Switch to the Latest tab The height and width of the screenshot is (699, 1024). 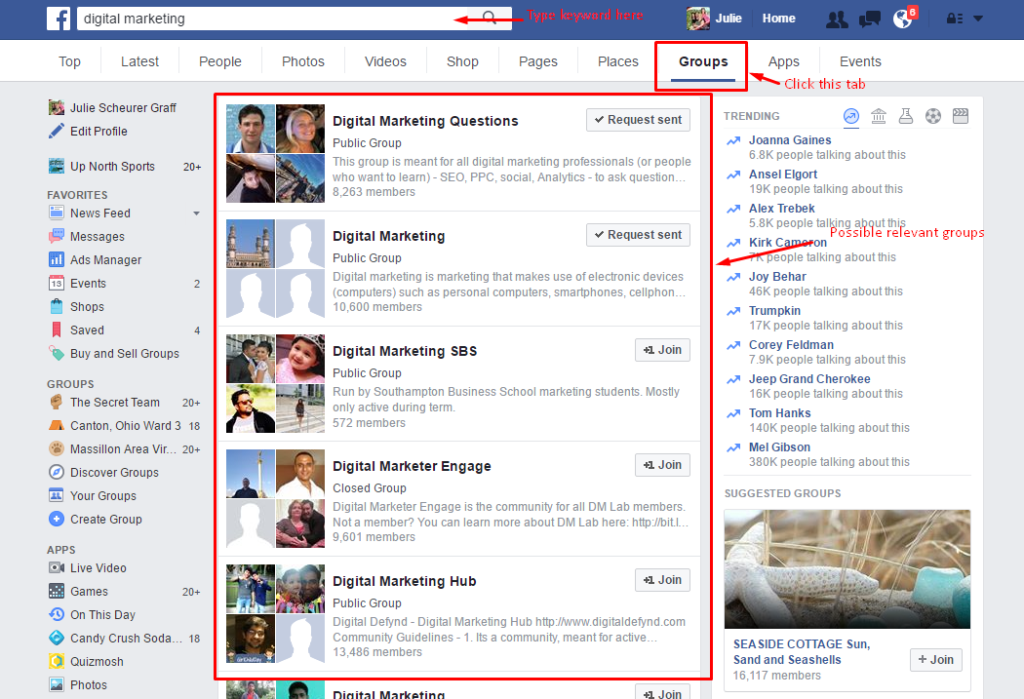140,61
